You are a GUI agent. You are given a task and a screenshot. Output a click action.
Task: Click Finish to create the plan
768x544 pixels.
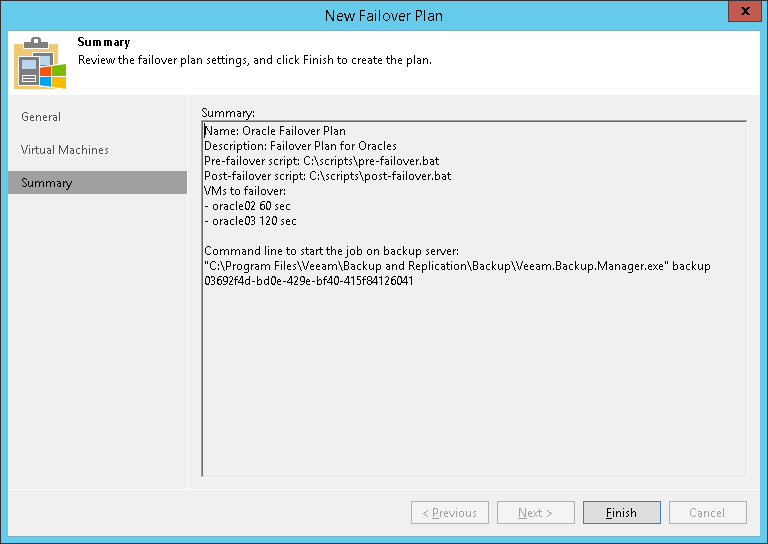[x=621, y=513]
